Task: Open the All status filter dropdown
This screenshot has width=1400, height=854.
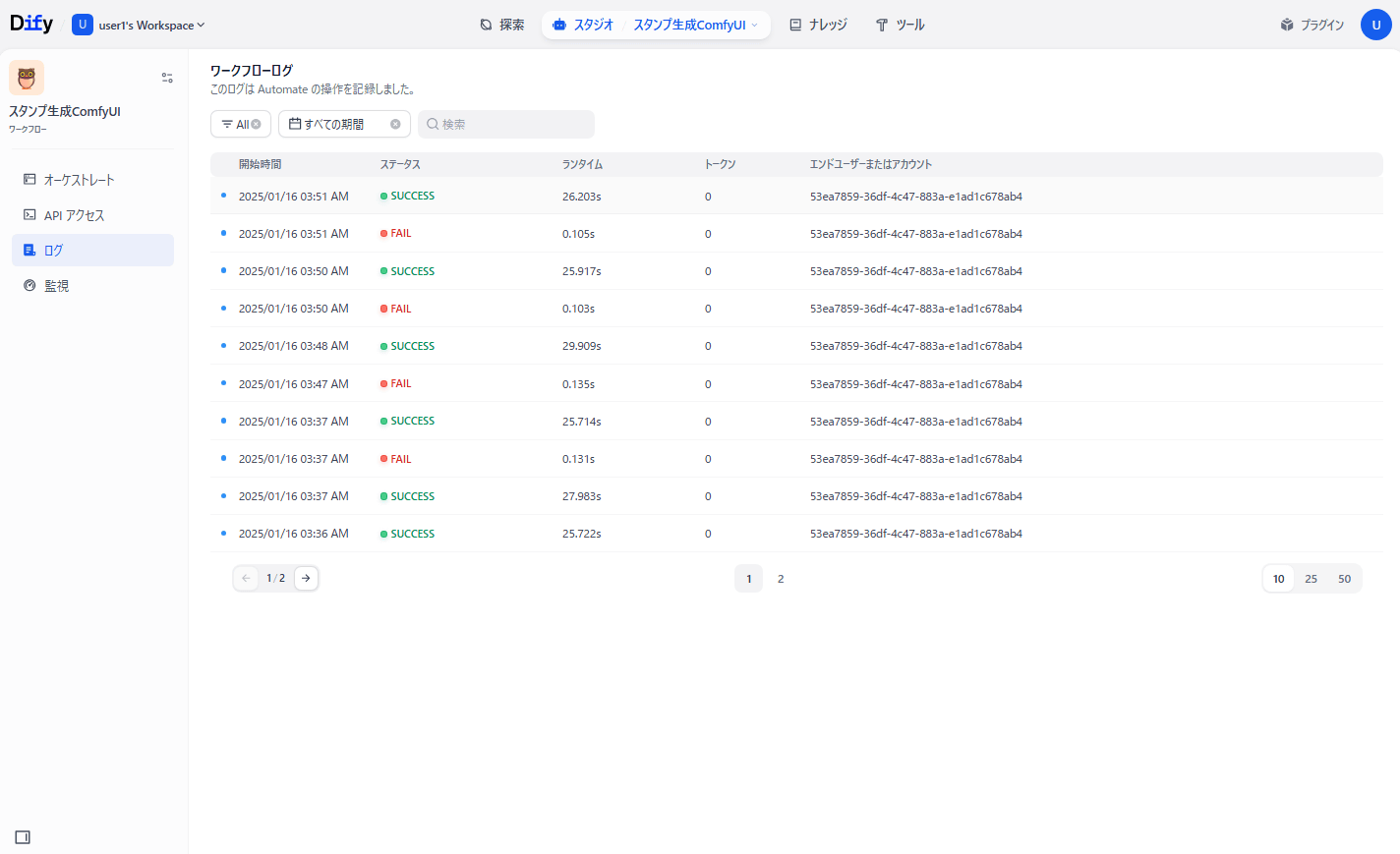Action: [236, 125]
